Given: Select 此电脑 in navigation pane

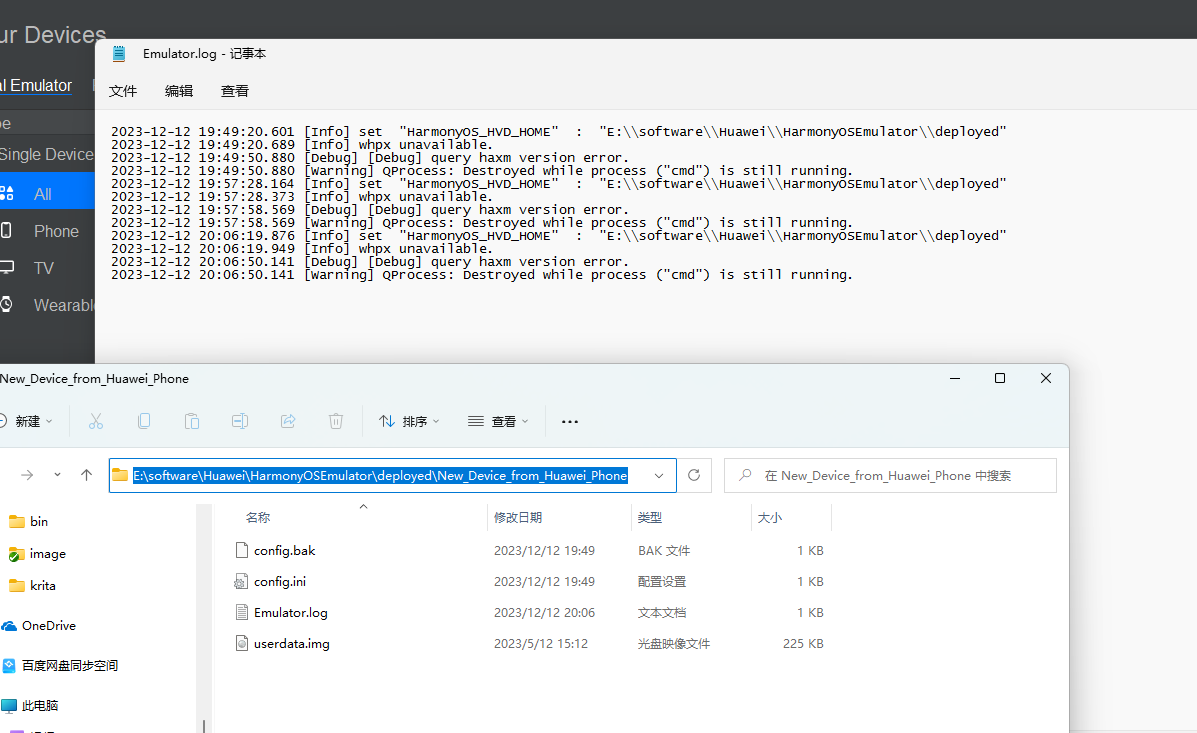Looking at the screenshot, I should pos(40,706).
